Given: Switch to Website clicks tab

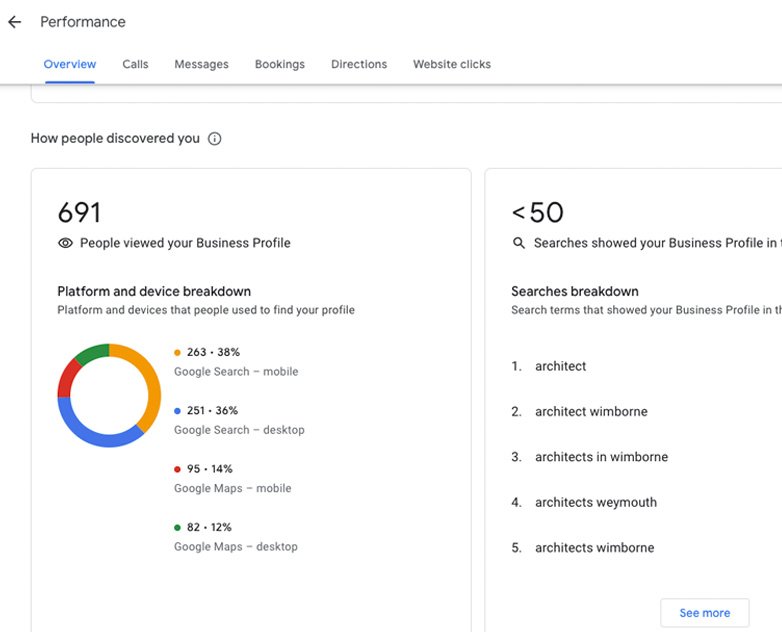Looking at the screenshot, I should coord(452,64).
